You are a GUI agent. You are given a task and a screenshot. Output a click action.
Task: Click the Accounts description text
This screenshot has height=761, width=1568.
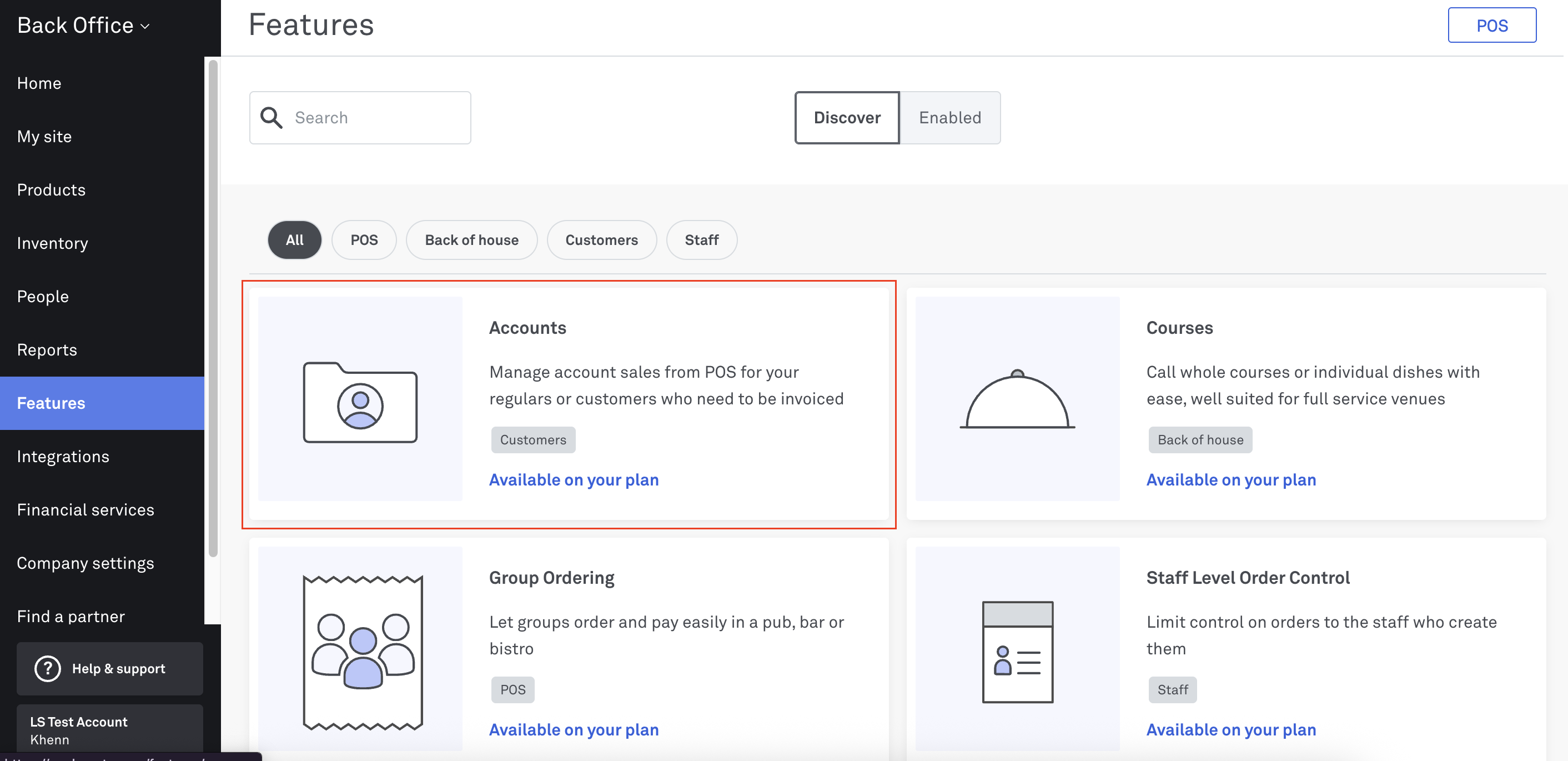pyautogui.click(x=666, y=385)
